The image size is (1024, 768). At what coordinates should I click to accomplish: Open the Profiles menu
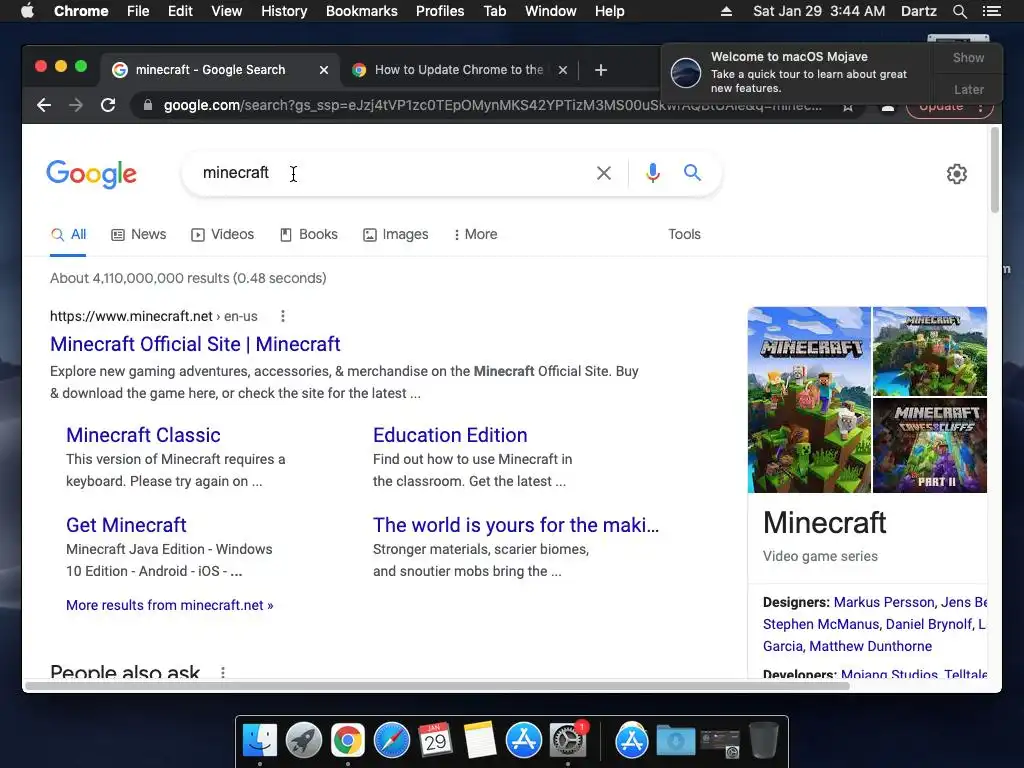click(x=440, y=11)
